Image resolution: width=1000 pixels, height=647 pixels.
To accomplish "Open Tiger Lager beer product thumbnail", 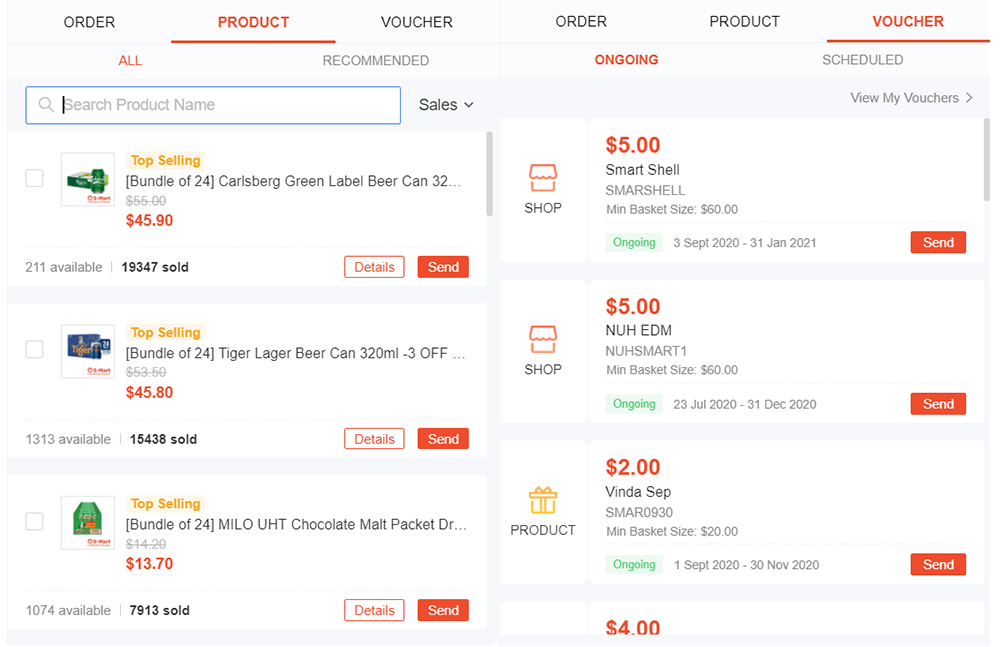I will [x=88, y=352].
